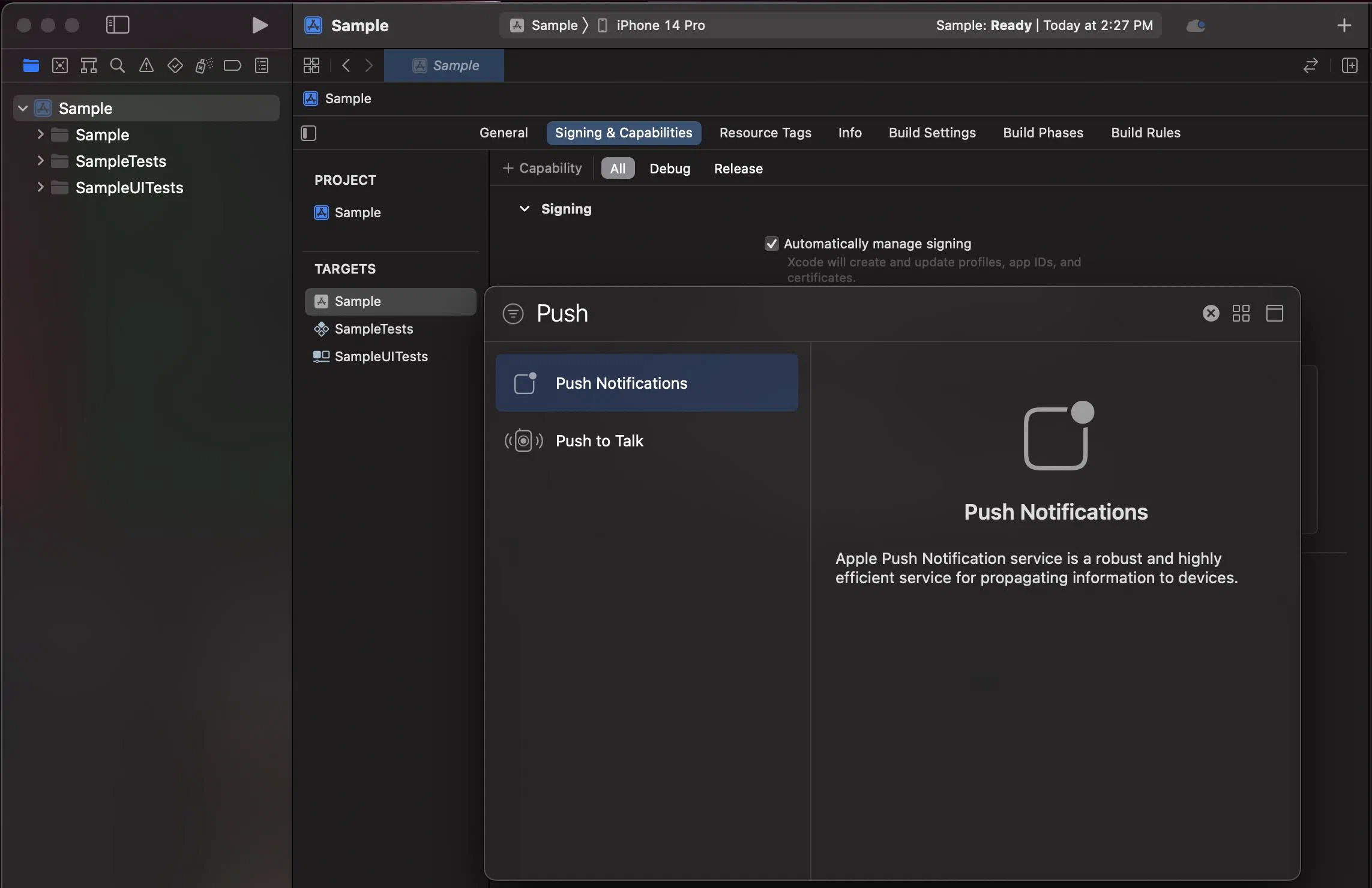1372x888 pixels.
Task: Select the Debug configuration filter
Action: point(669,169)
